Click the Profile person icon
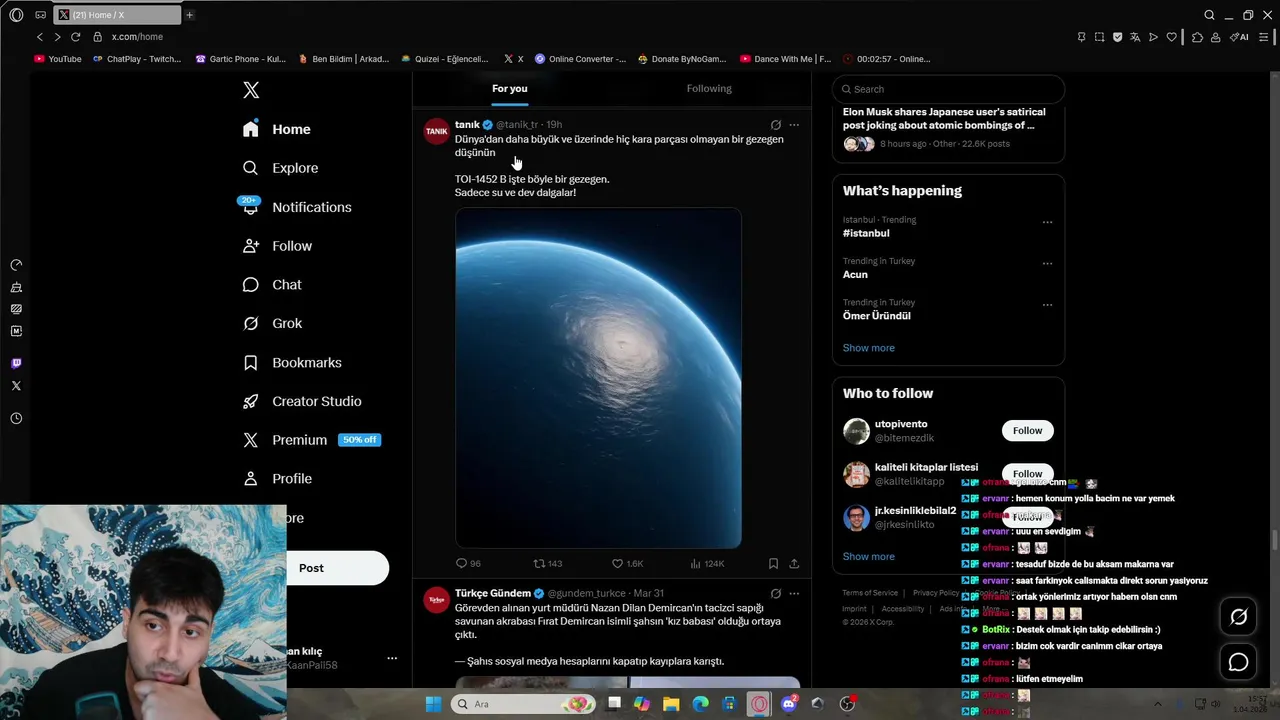 (x=251, y=479)
